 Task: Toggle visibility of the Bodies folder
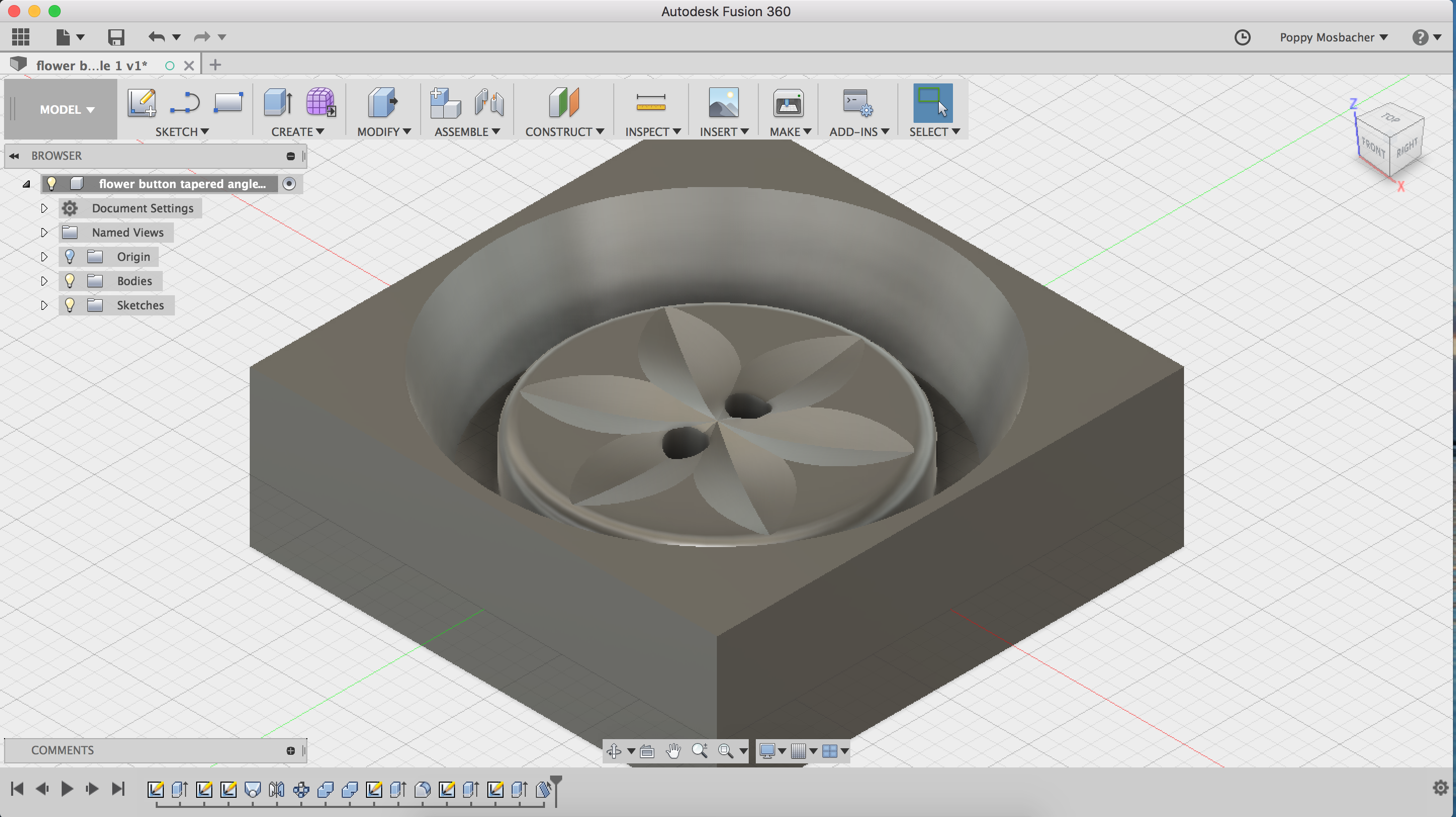click(x=70, y=281)
